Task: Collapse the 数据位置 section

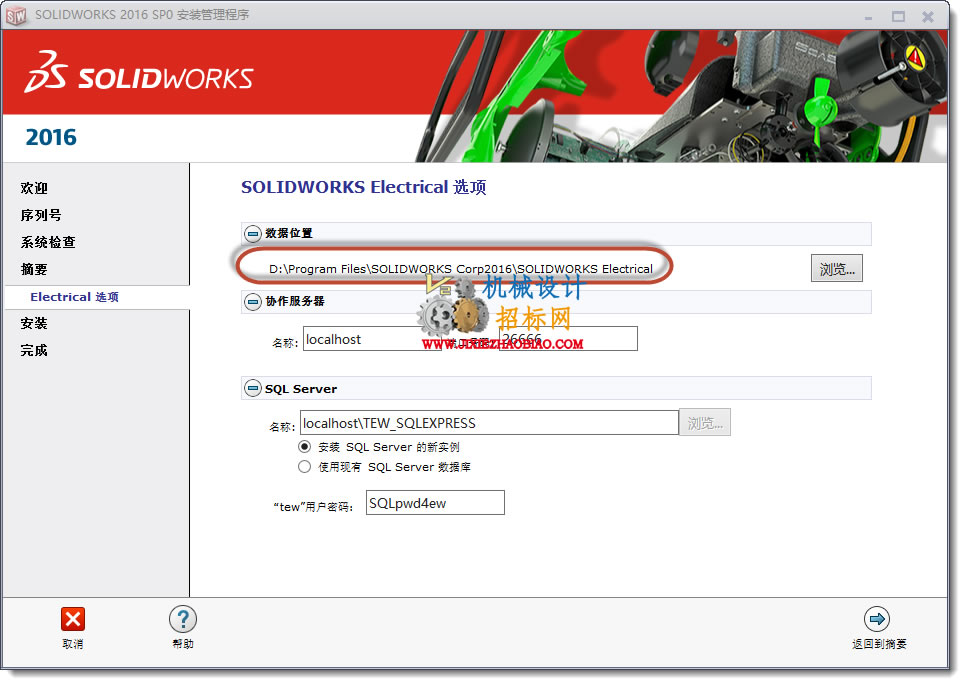Action: (x=252, y=234)
